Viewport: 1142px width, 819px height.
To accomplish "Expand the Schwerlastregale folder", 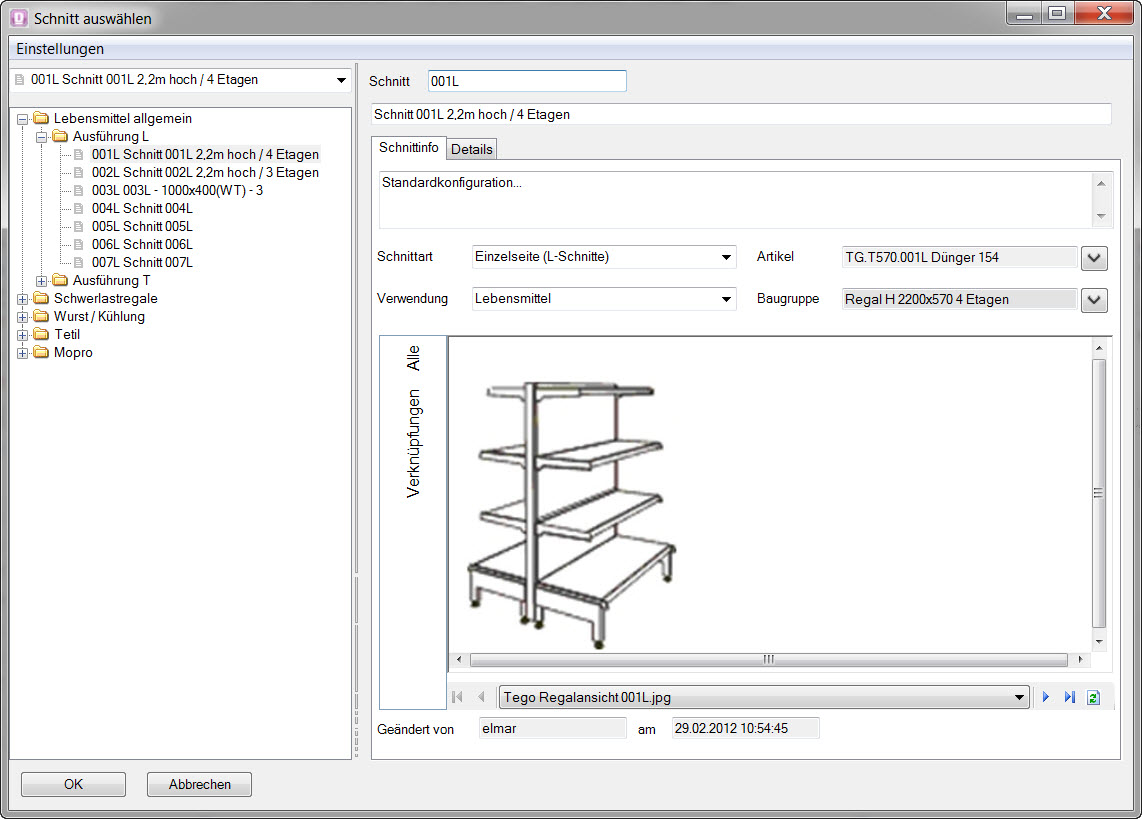I will 23,299.
